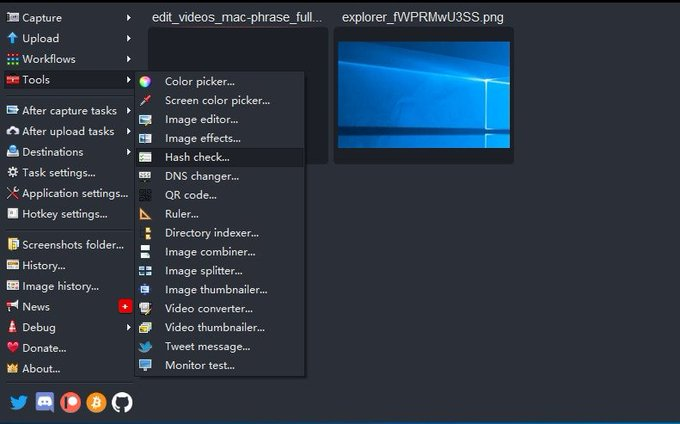Expand the Debug submenu arrow
Screen dimensions: 680x424
pyautogui.click(x=128, y=327)
